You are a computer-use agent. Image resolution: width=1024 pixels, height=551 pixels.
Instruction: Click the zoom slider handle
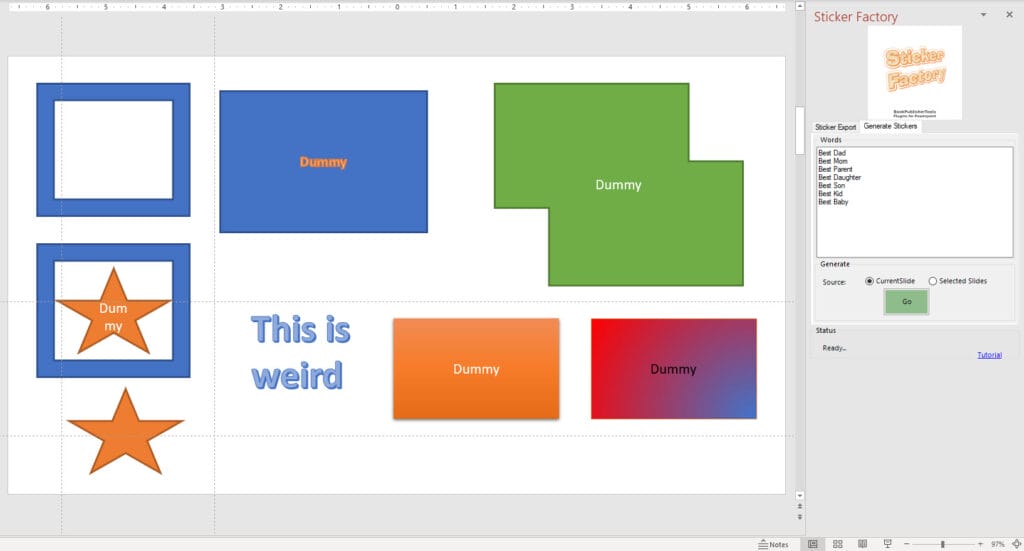pyautogui.click(x=942, y=544)
